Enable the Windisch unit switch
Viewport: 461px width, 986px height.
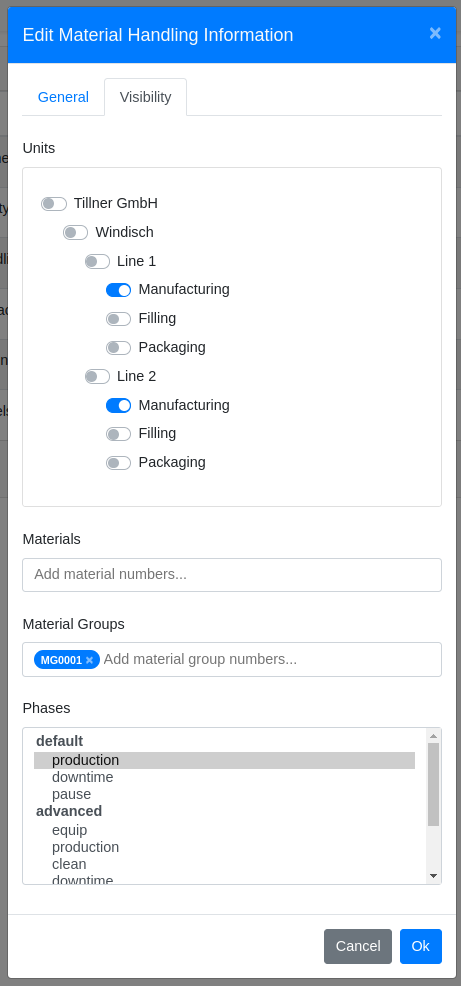(75, 233)
